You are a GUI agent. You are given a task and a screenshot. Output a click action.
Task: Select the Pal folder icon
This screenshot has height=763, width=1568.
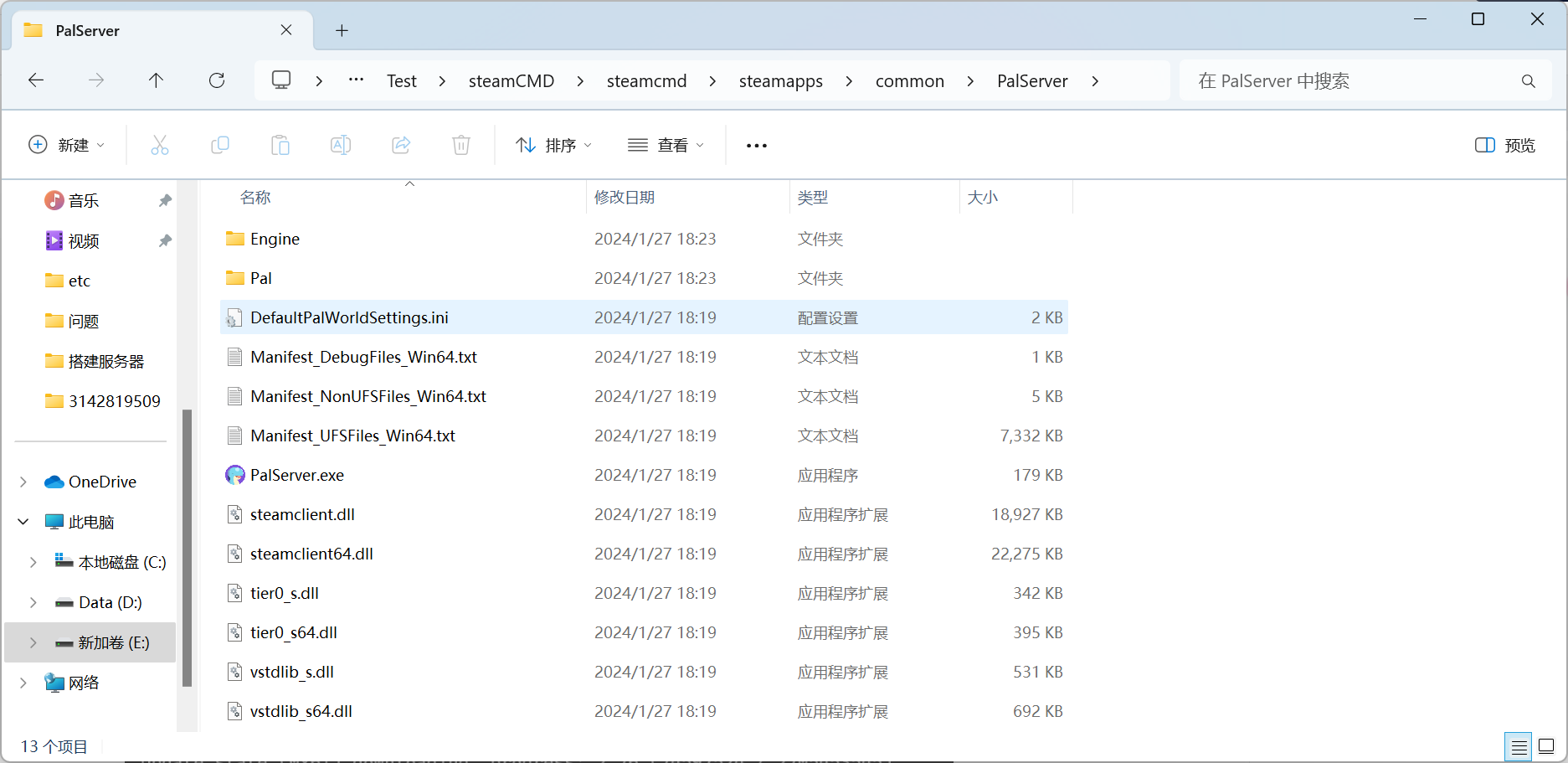235,278
